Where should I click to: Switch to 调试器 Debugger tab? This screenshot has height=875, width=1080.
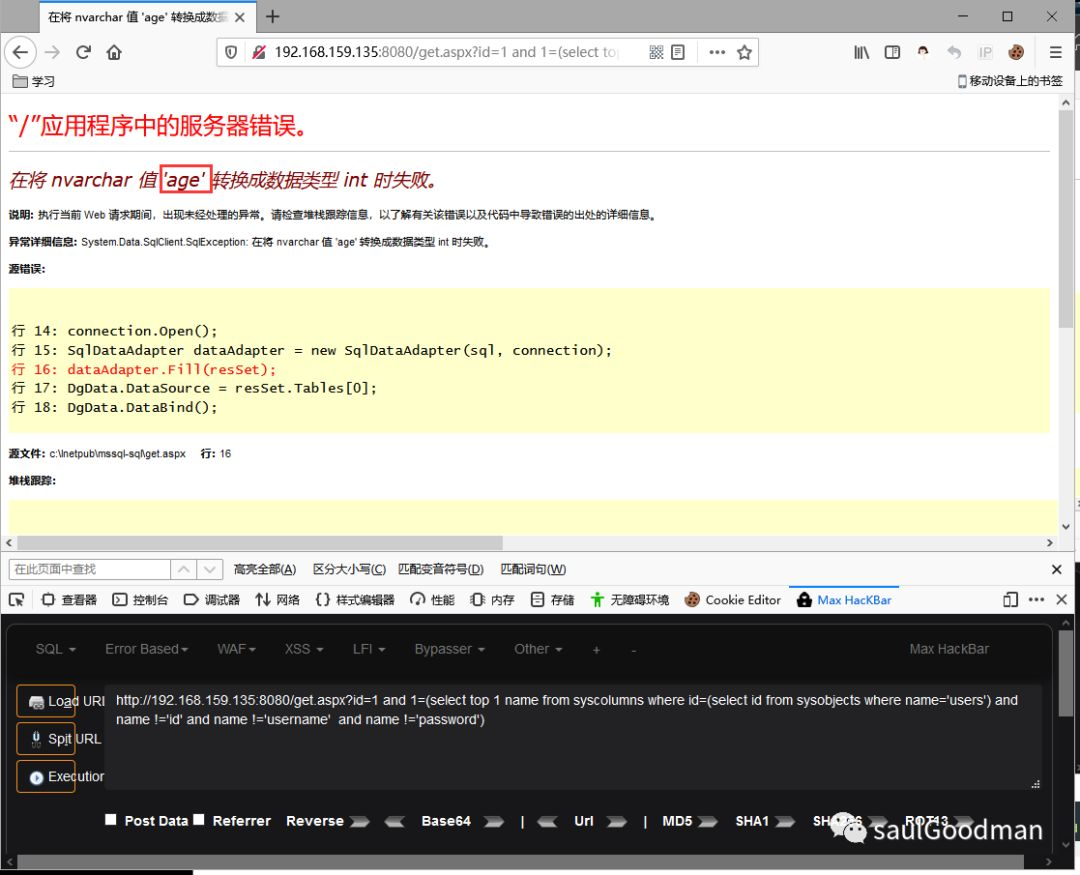[x=211, y=600]
